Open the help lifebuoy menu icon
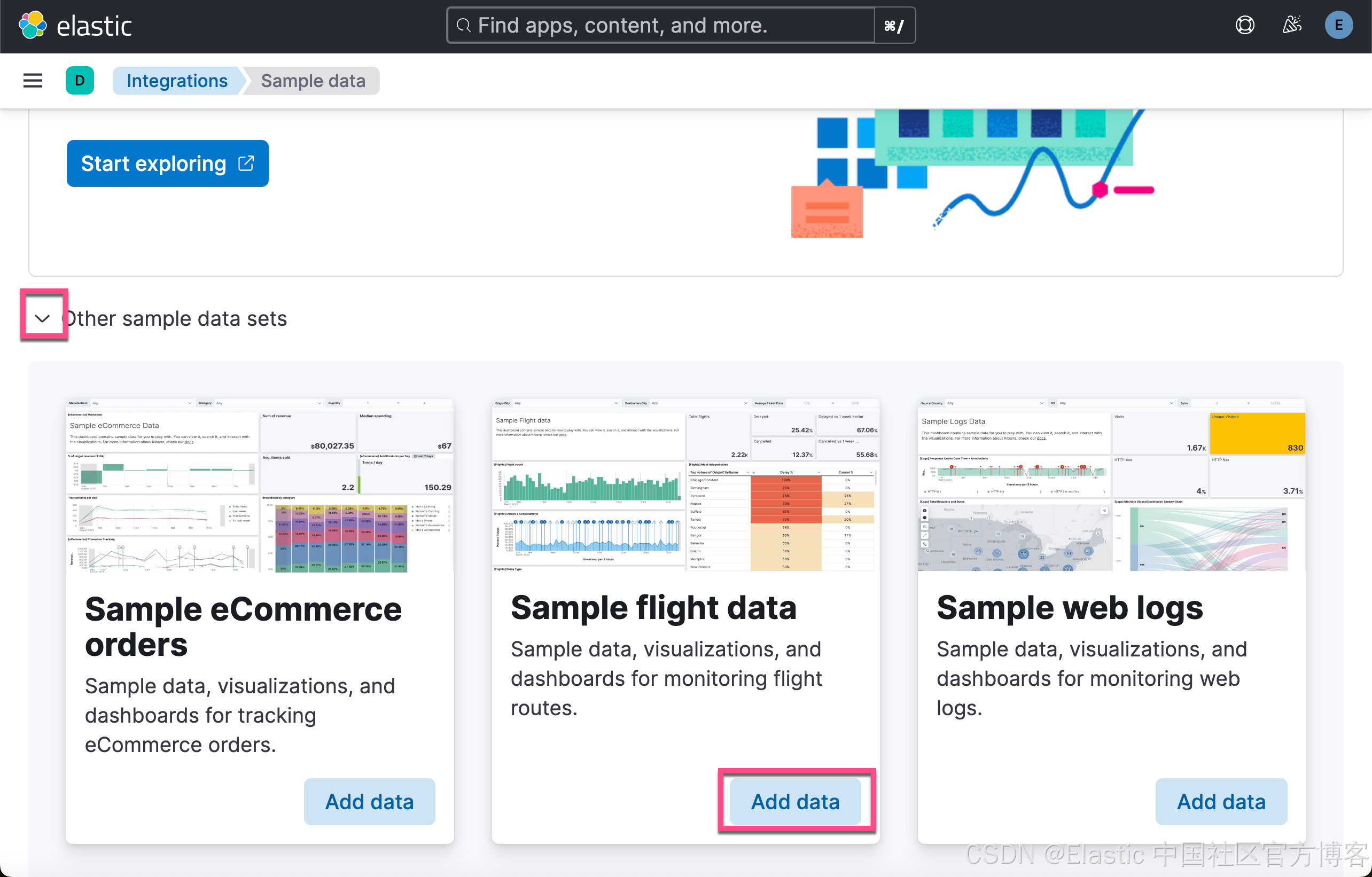Screen dimensions: 1372x877 pos(1244,26)
